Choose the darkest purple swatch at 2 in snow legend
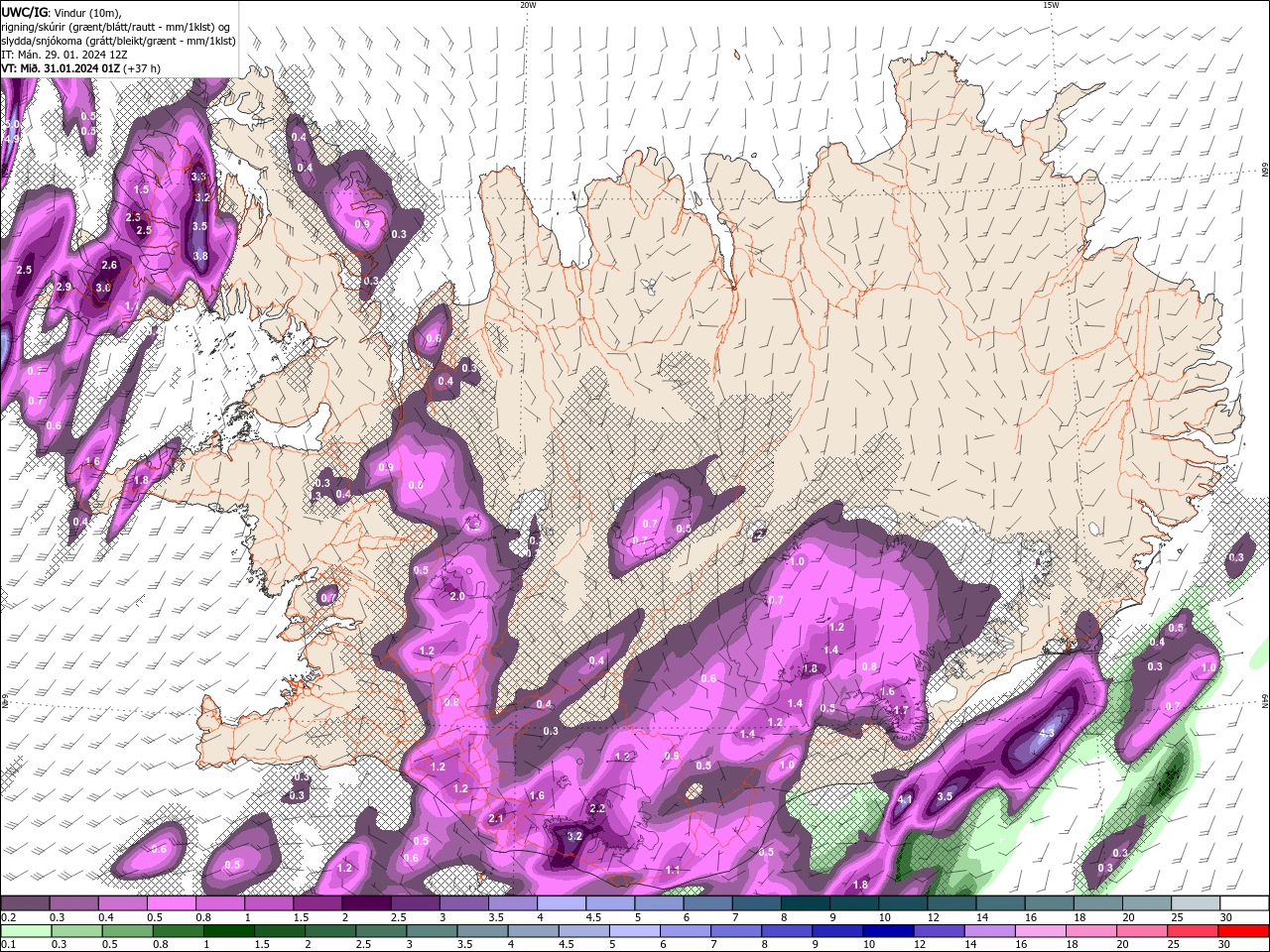Viewport: 1270px width, 952px height. [366, 903]
